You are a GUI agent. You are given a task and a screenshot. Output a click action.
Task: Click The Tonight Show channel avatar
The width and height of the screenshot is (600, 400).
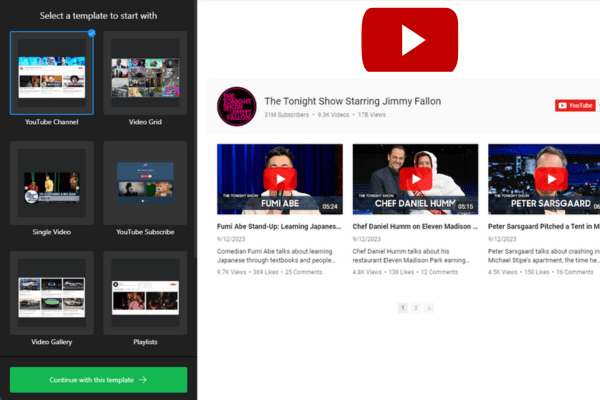(x=236, y=105)
